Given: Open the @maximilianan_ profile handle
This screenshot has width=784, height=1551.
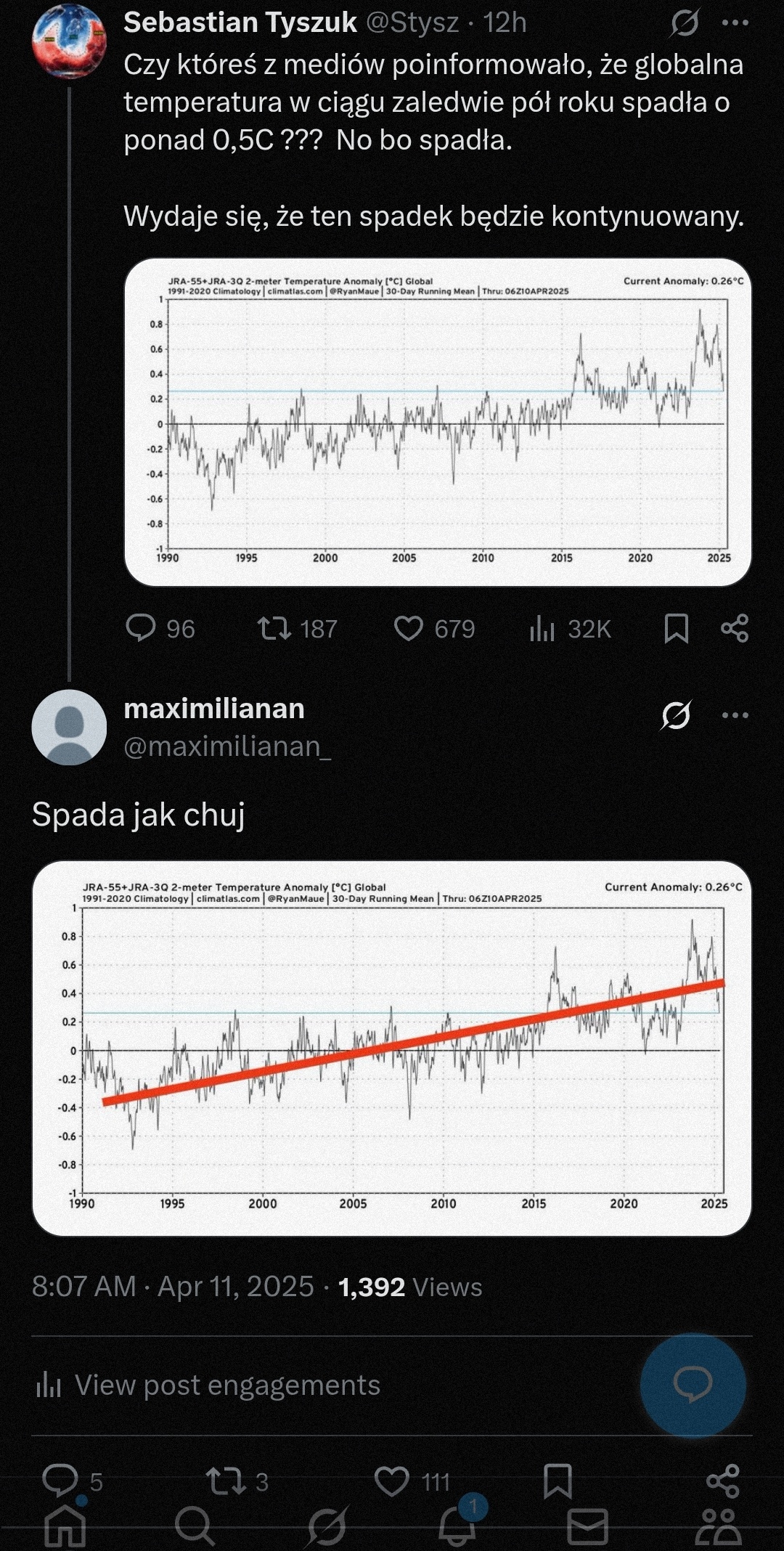Looking at the screenshot, I should (227, 746).
